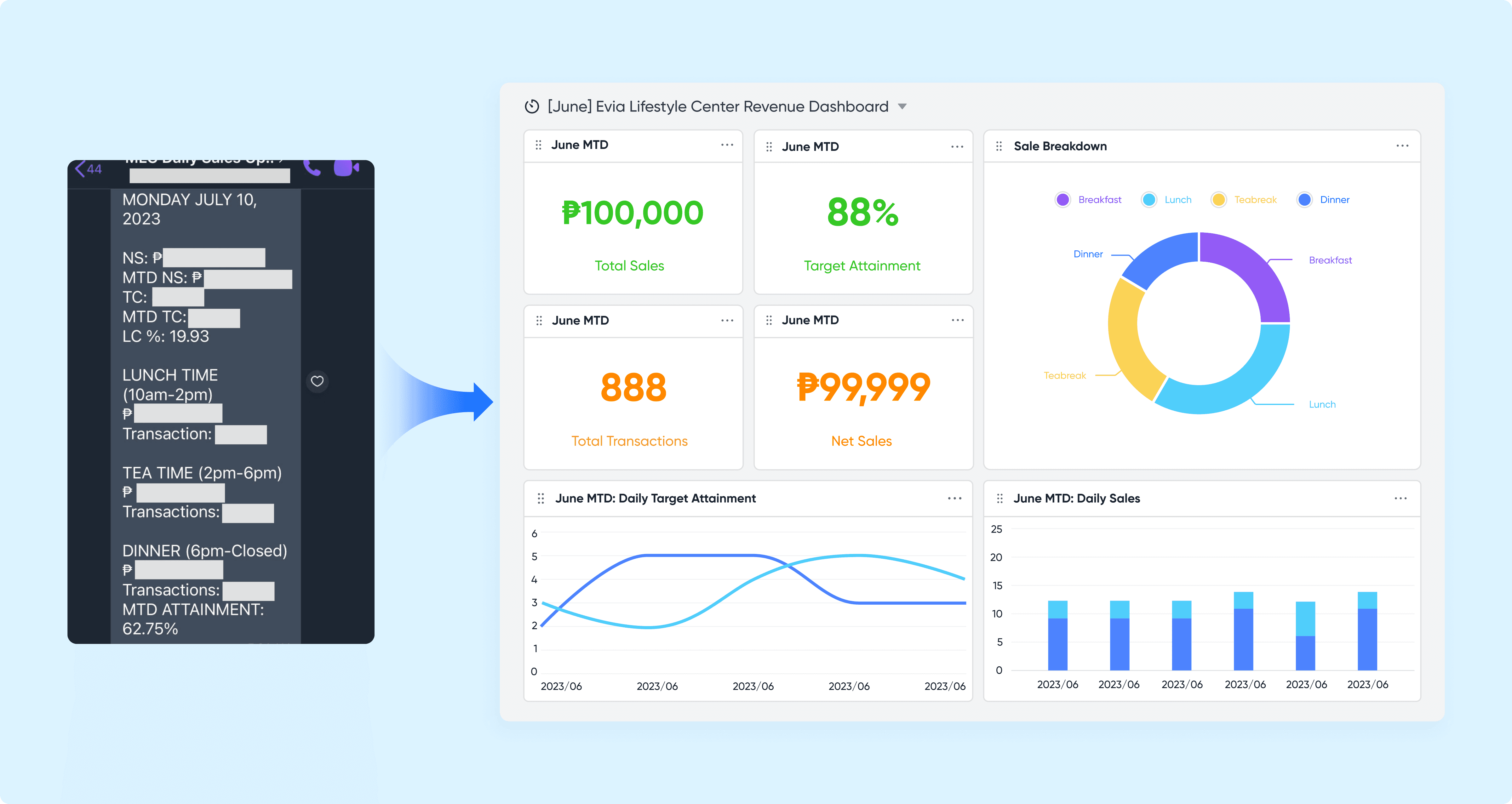Grab the drag handle on Sale Breakdown panel
Image resolution: width=1512 pixels, height=804 pixels.
tap(999, 145)
